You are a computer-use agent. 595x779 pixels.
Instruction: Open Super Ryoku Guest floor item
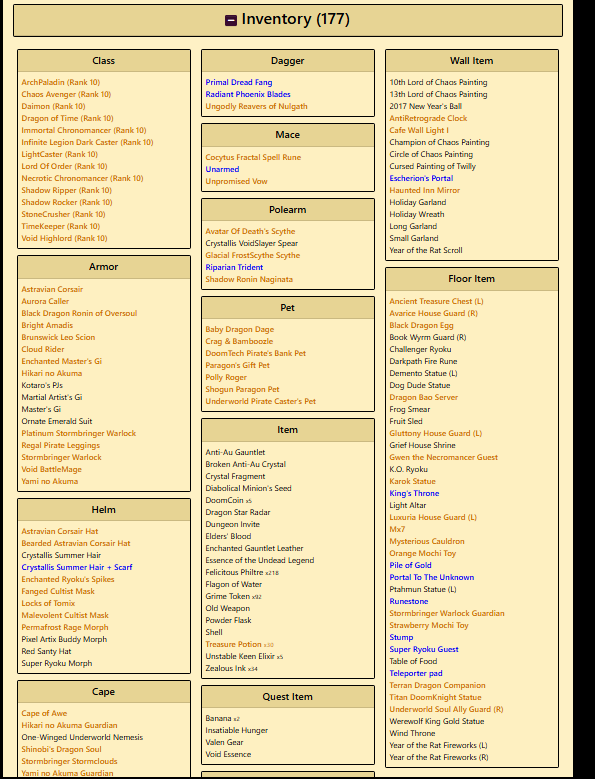click(424, 649)
